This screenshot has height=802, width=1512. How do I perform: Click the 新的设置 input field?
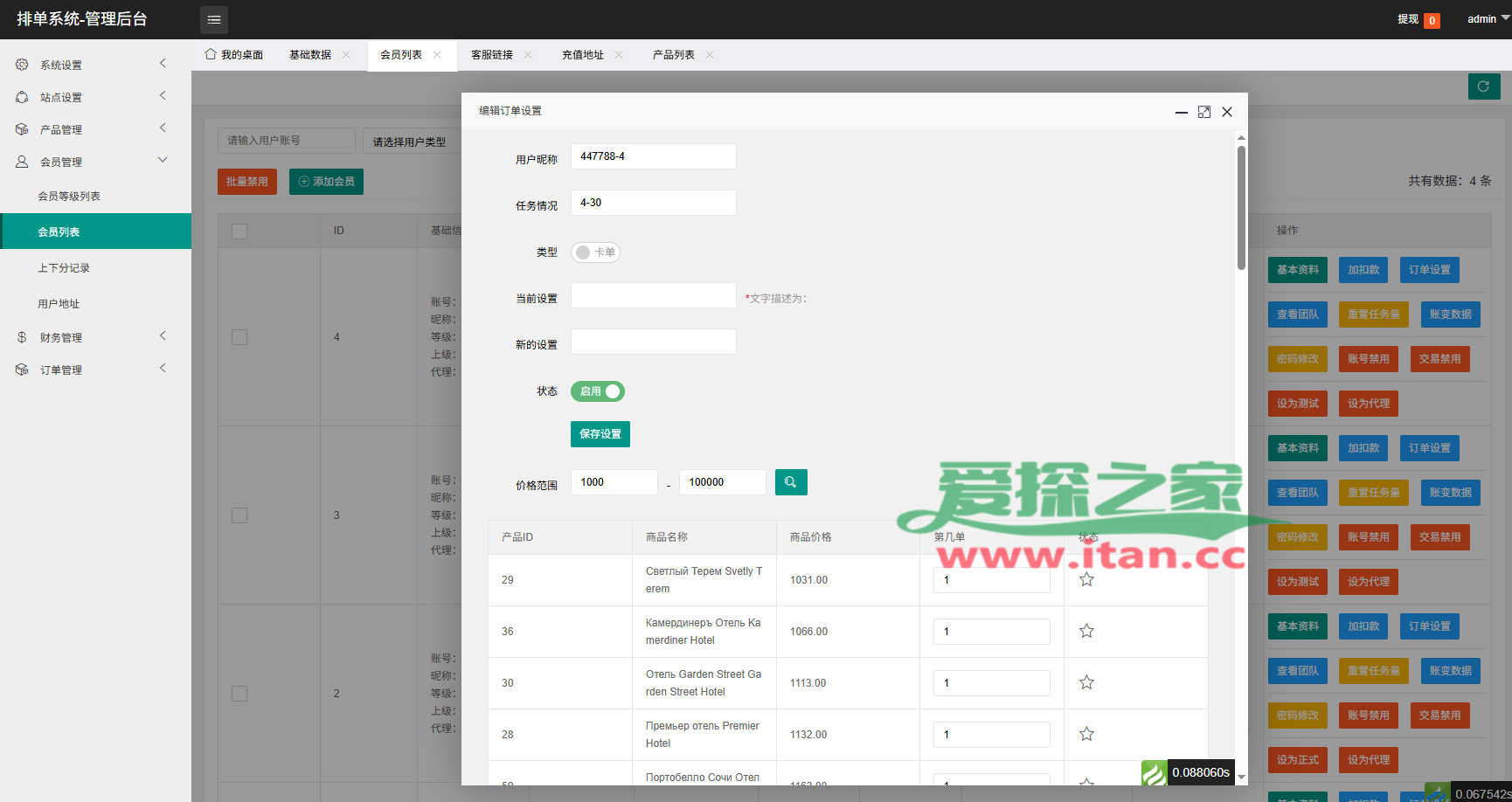pos(653,342)
